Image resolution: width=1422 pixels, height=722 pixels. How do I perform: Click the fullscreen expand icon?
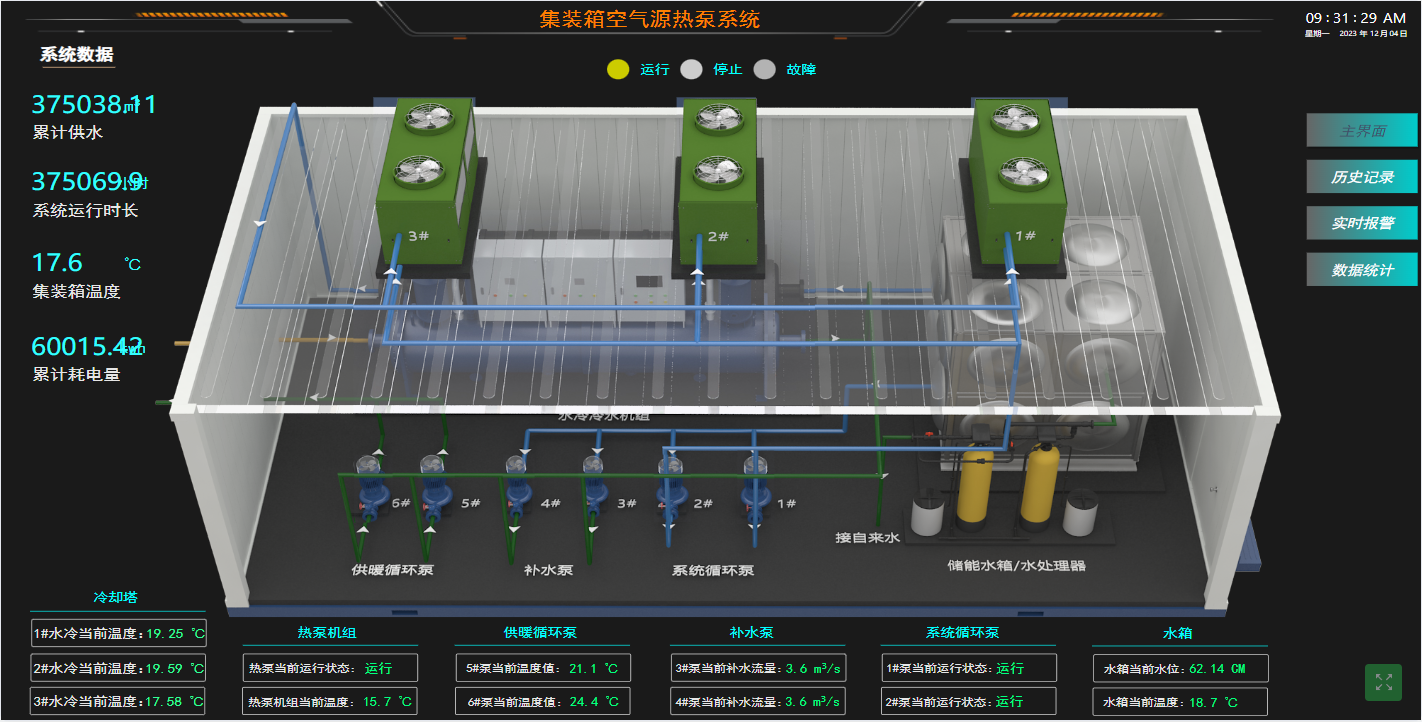click(1384, 682)
